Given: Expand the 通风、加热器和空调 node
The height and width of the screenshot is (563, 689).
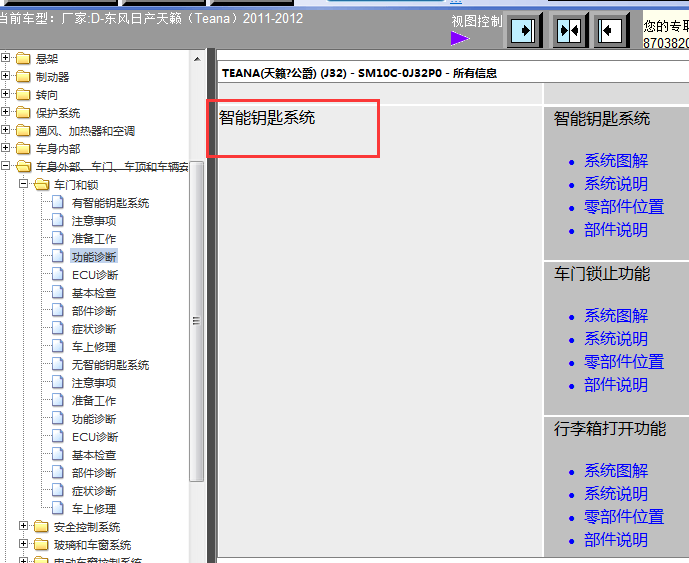Looking at the screenshot, I should pyautogui.click(x=5, y=130).
